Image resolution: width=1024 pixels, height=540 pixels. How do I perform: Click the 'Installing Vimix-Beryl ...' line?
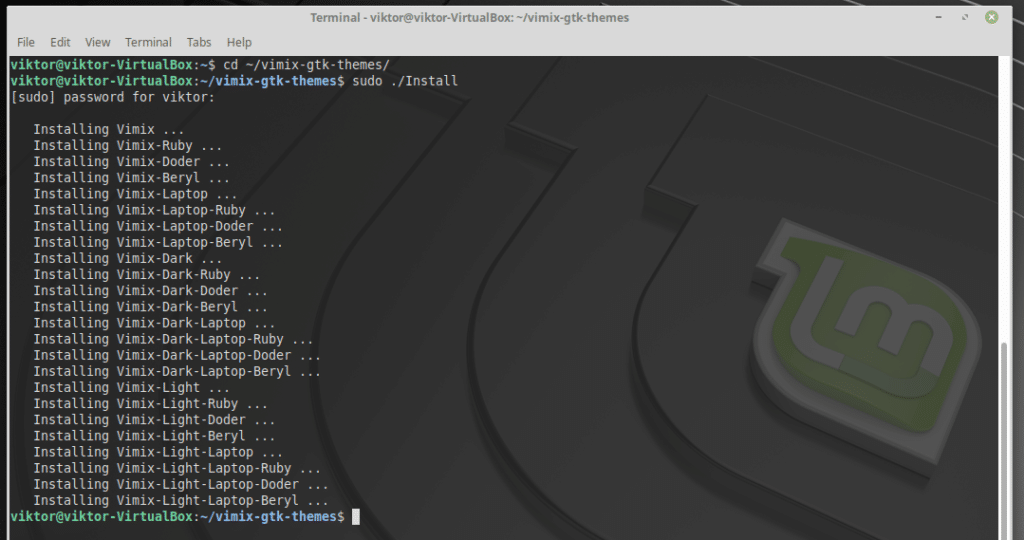click(x=131, y=178)
